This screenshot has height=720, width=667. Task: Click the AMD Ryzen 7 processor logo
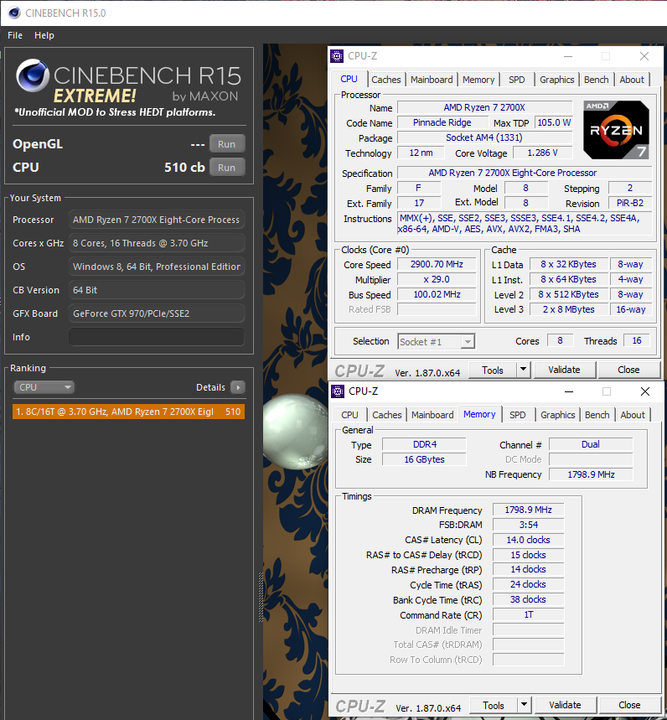(x=616, y=130)
